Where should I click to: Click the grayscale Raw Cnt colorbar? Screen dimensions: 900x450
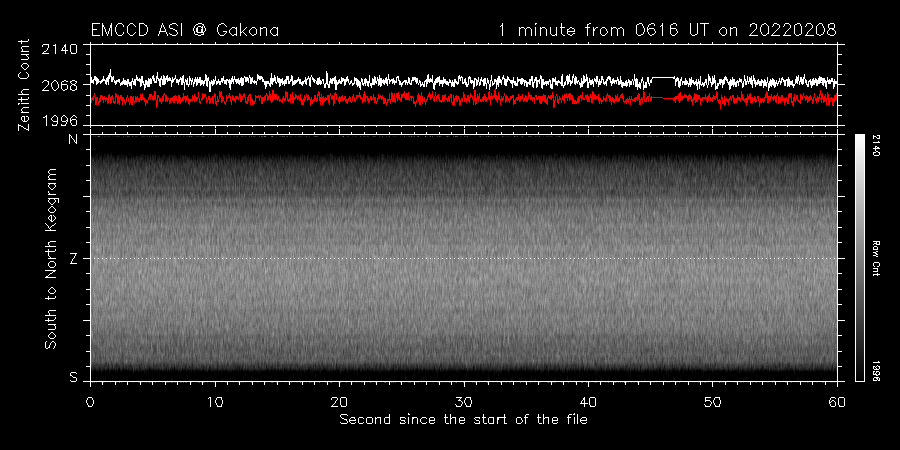(859, 258)
